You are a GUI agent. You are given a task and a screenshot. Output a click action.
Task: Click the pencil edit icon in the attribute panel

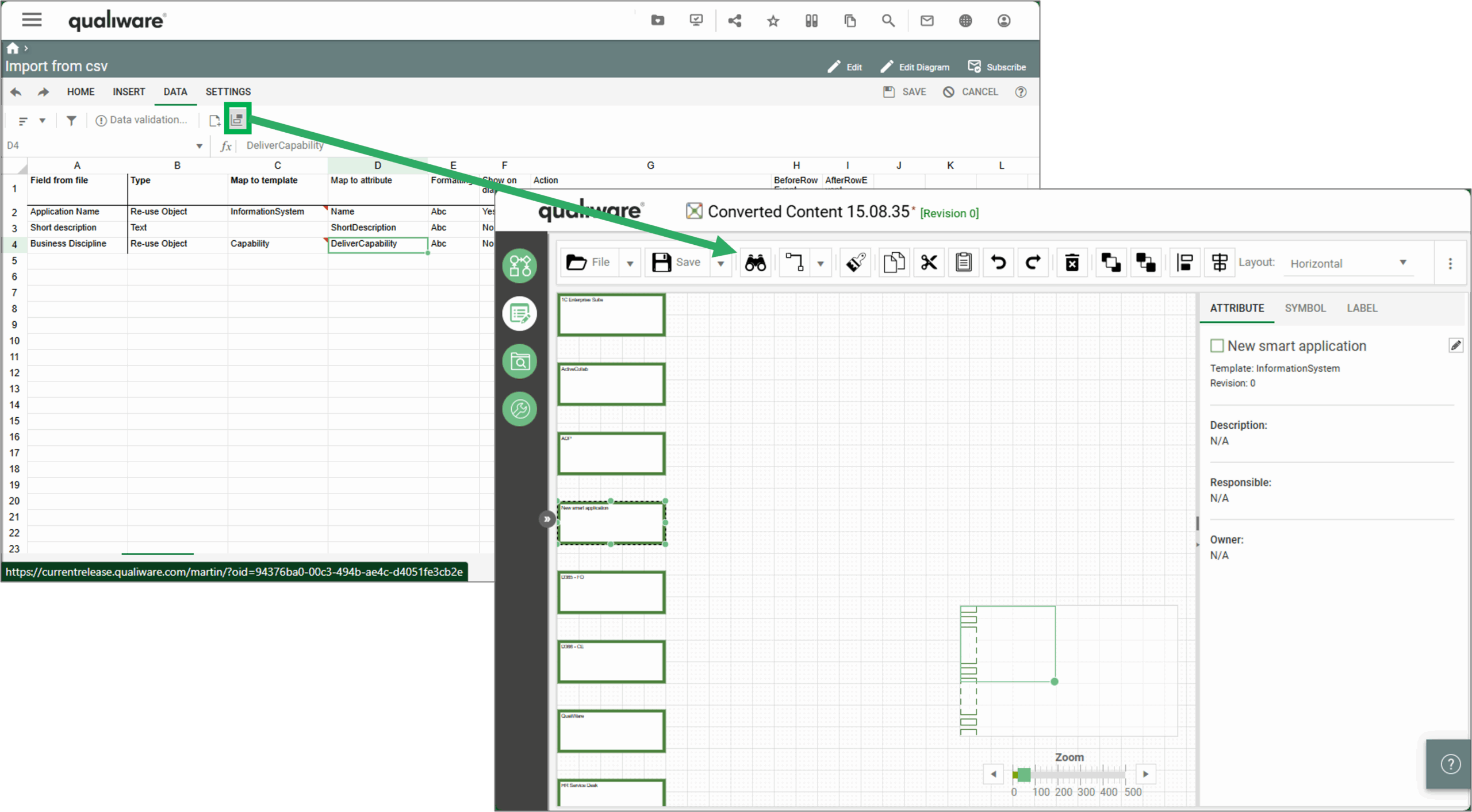(x=1456, y=345)
